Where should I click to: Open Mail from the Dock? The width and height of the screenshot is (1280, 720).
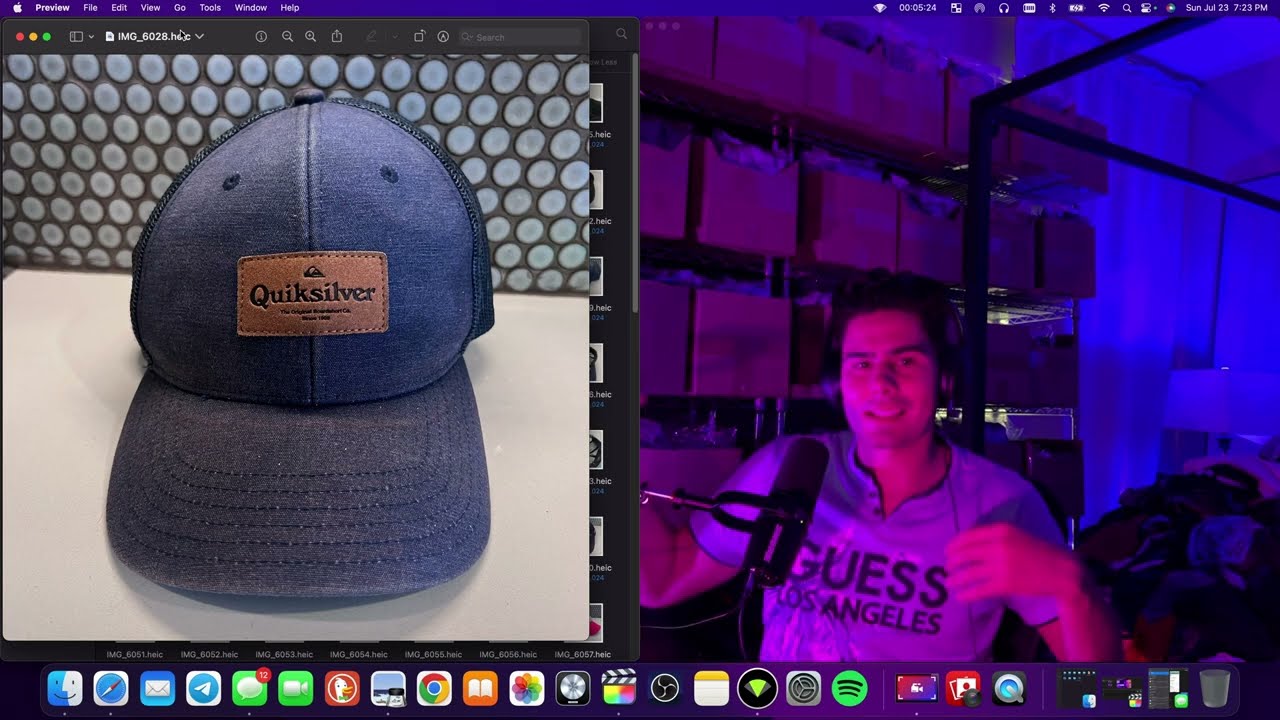point(157,688)
